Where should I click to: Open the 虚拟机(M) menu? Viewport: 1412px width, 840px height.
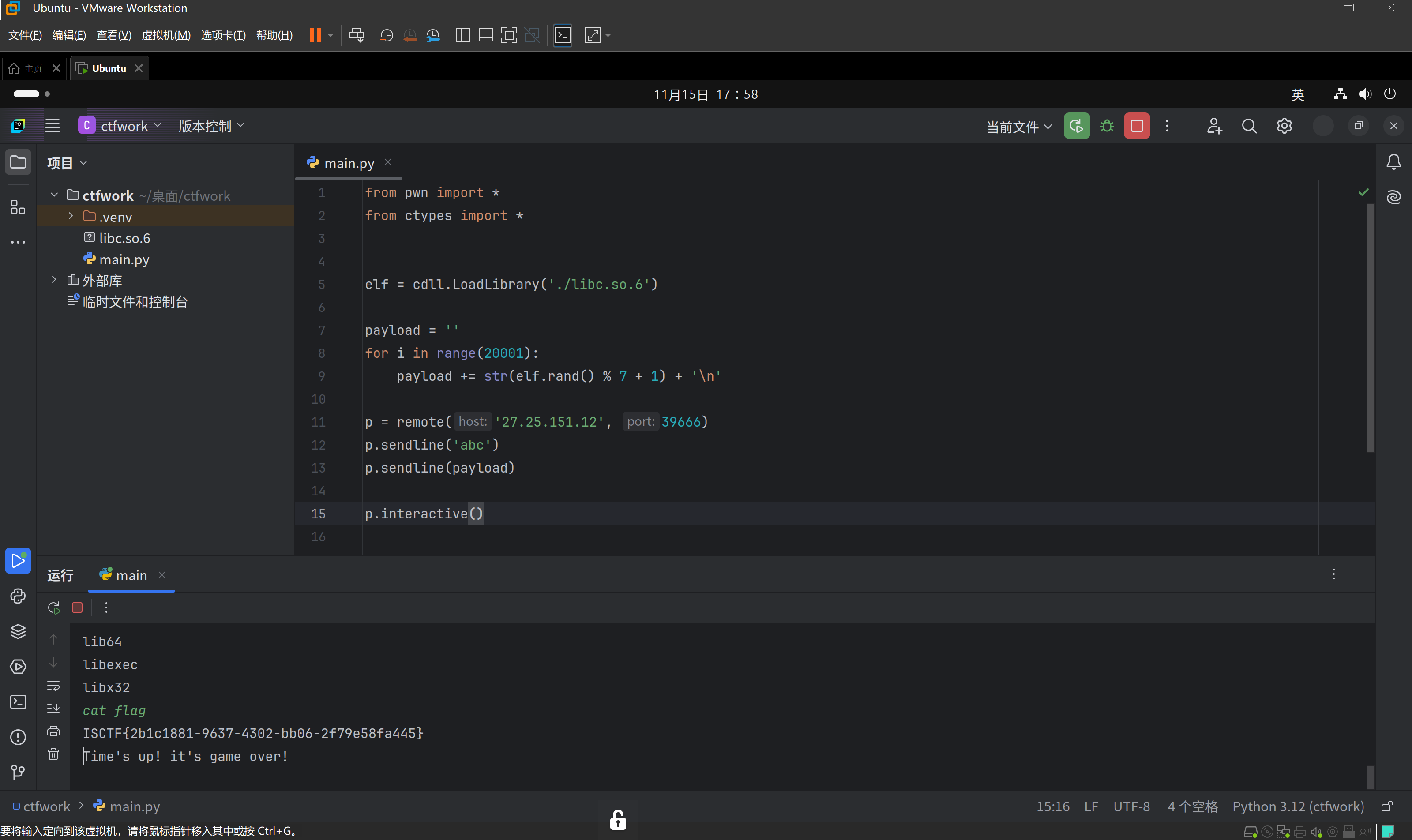pyautogui.click(x=166, y=35)
